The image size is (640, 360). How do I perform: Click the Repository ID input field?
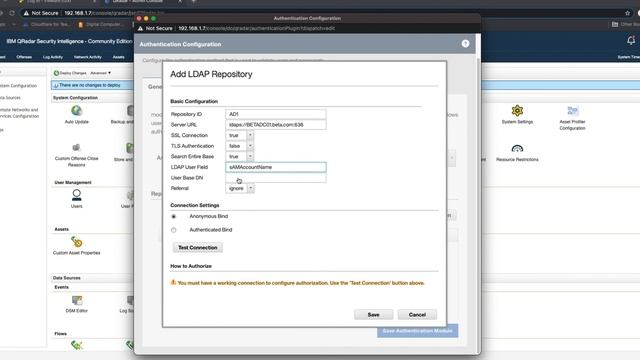click(276, 114)
